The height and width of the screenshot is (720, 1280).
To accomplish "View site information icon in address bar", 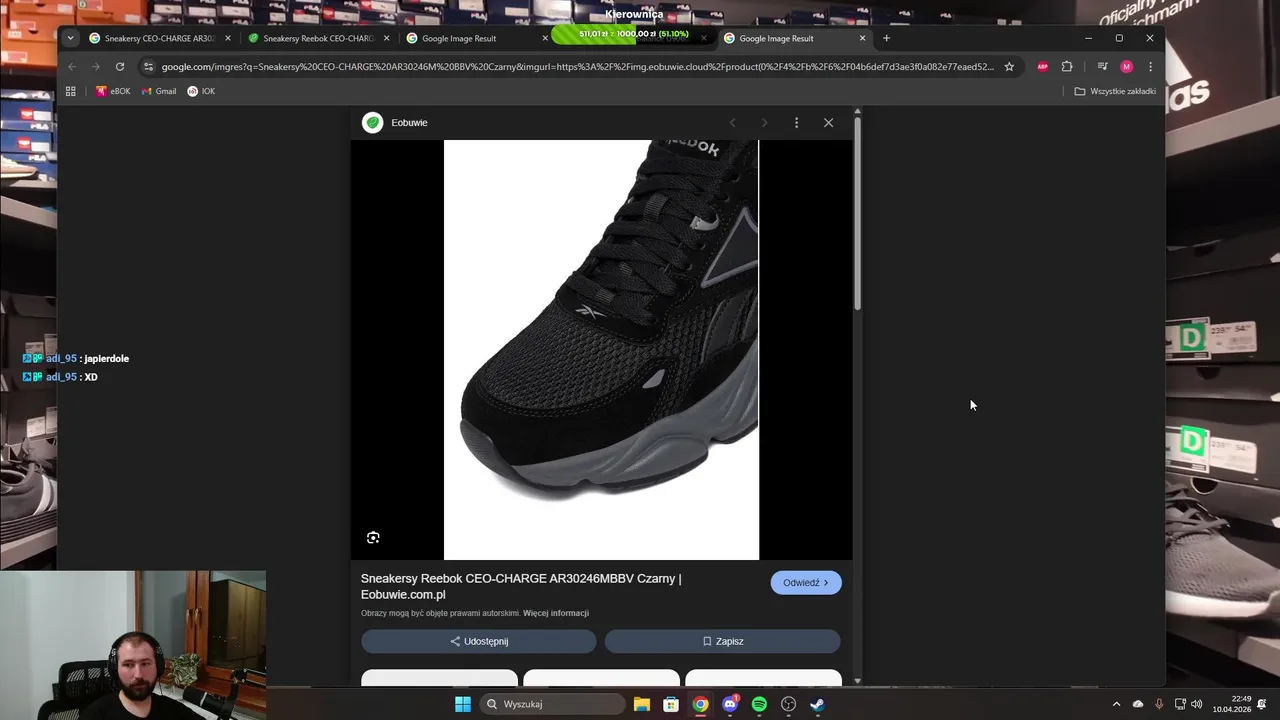I will point(148,67).
